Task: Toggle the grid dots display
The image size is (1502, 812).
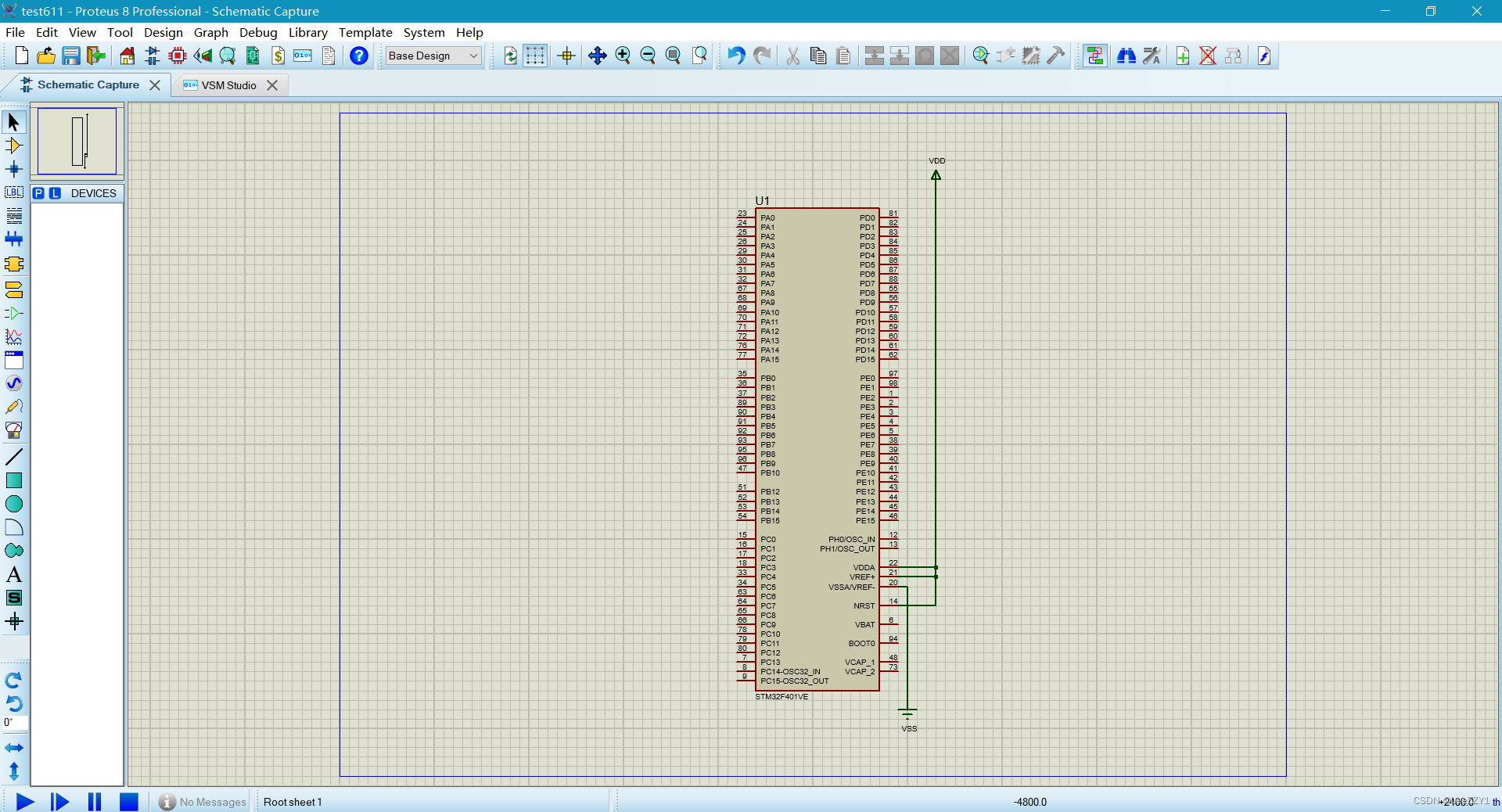Action: (x=535, y=56)
